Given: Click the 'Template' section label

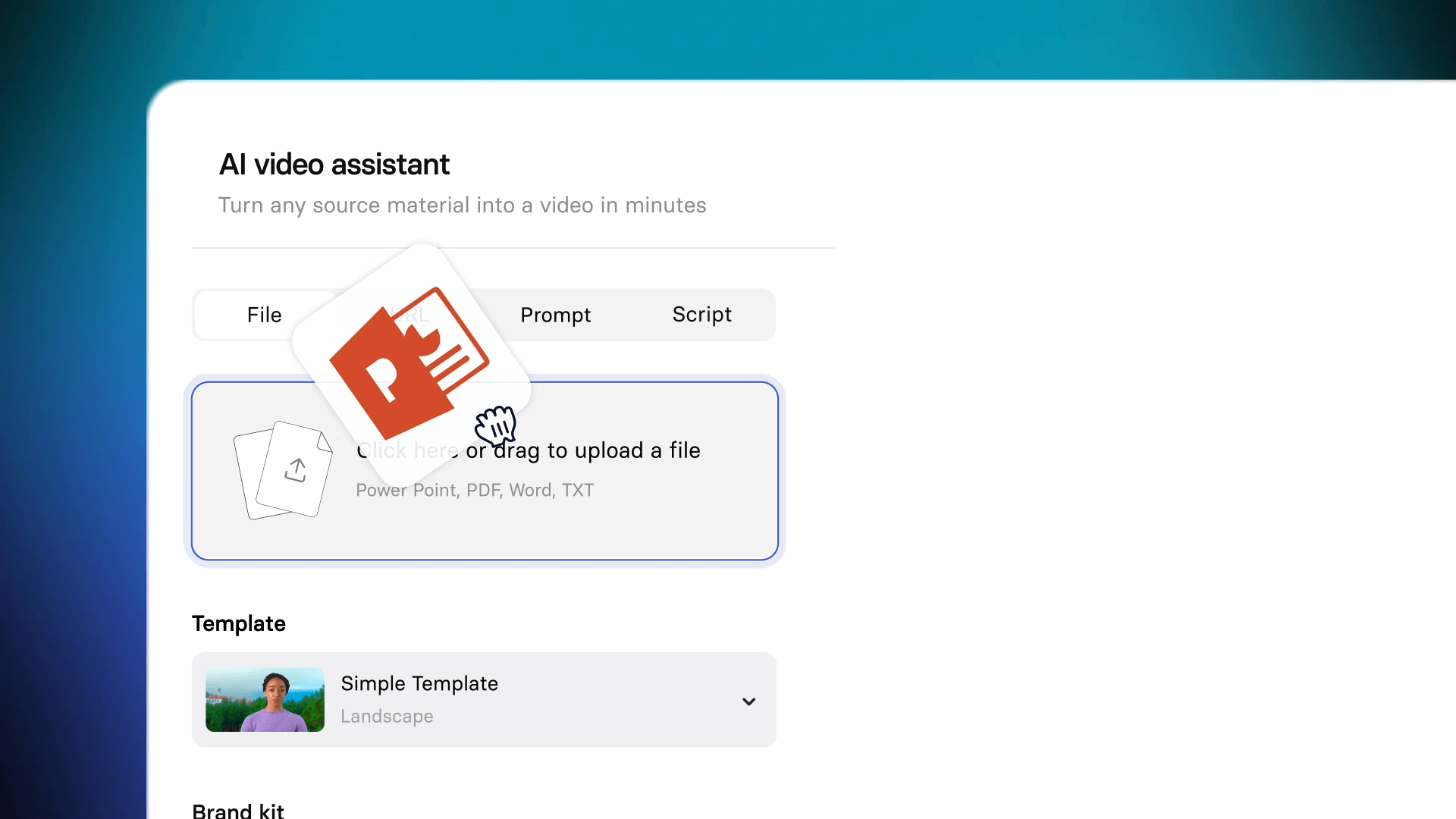Looking at the screenshot, I should [x=239, y=623].
